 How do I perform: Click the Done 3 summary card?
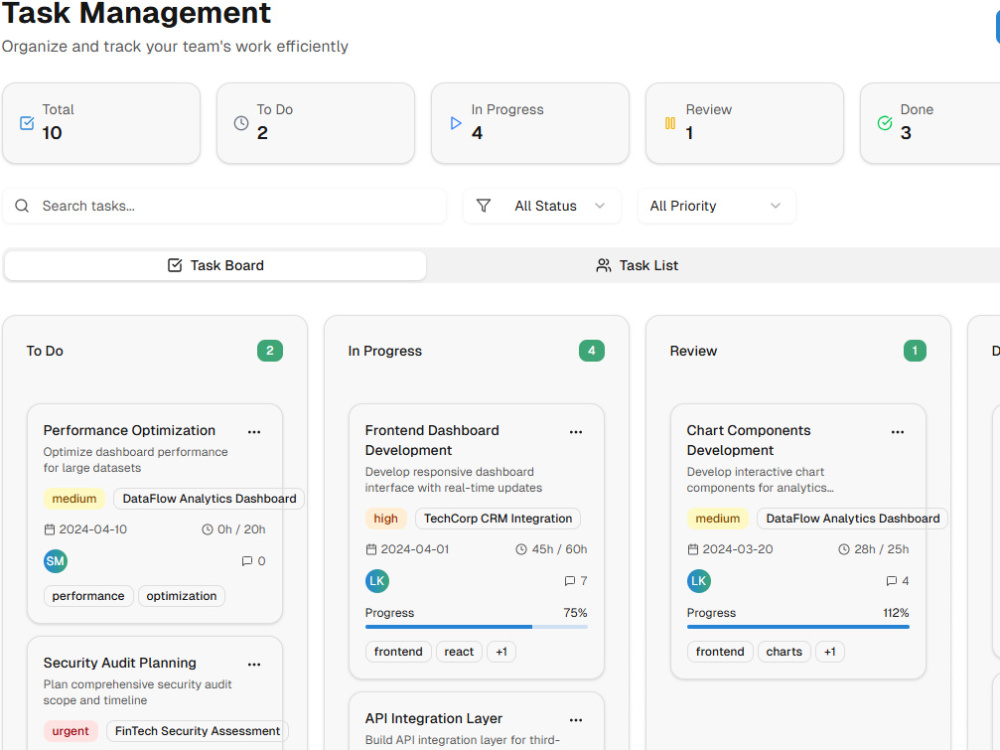[931, 123]
